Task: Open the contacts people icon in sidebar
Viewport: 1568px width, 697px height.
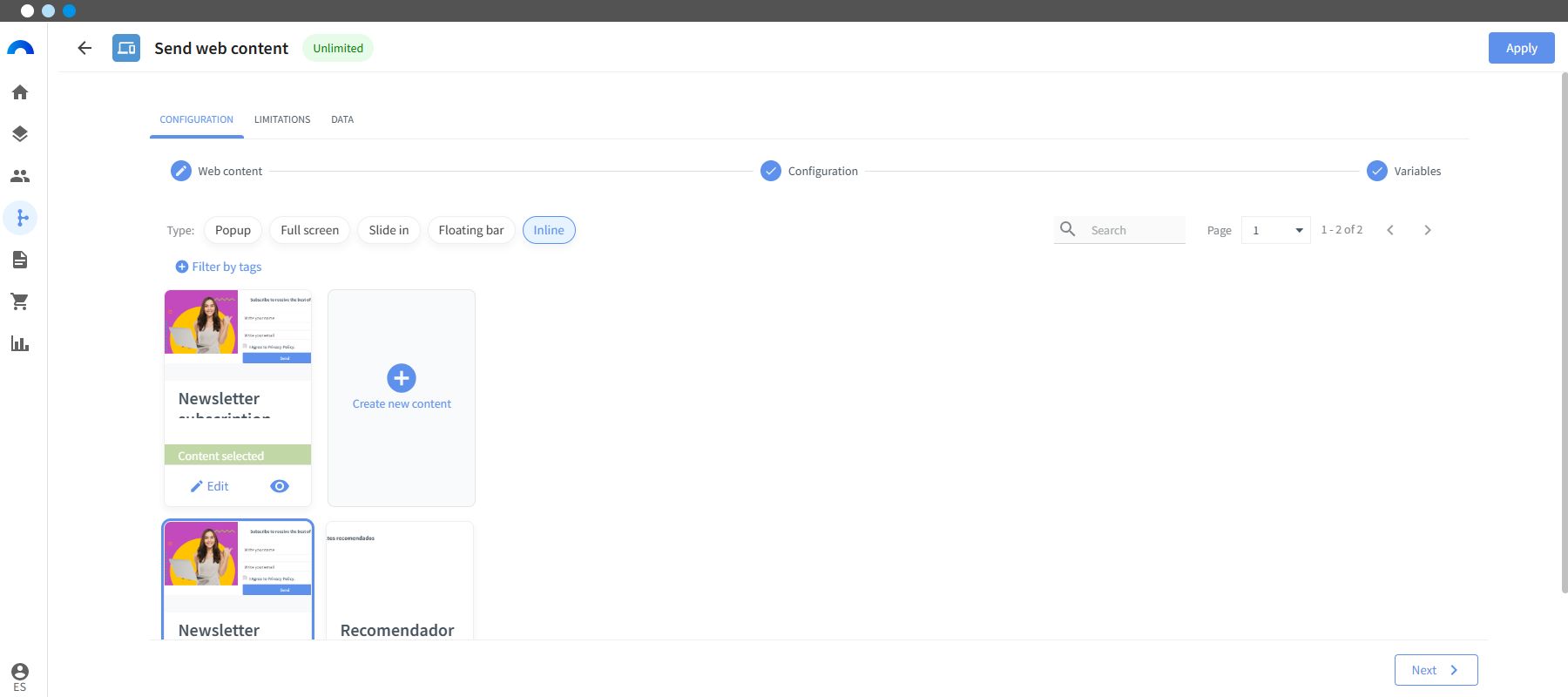Action: pos(20,176)
